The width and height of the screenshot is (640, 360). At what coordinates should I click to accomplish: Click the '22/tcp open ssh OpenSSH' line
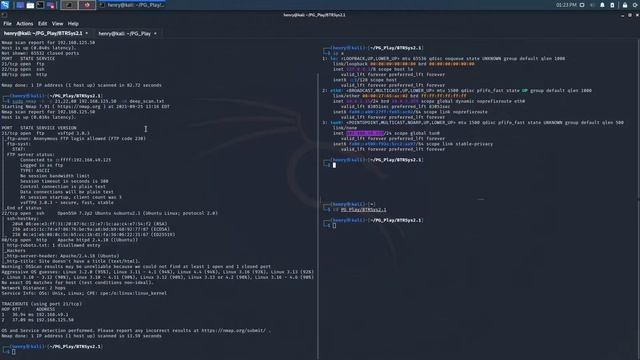click(109, 213)
